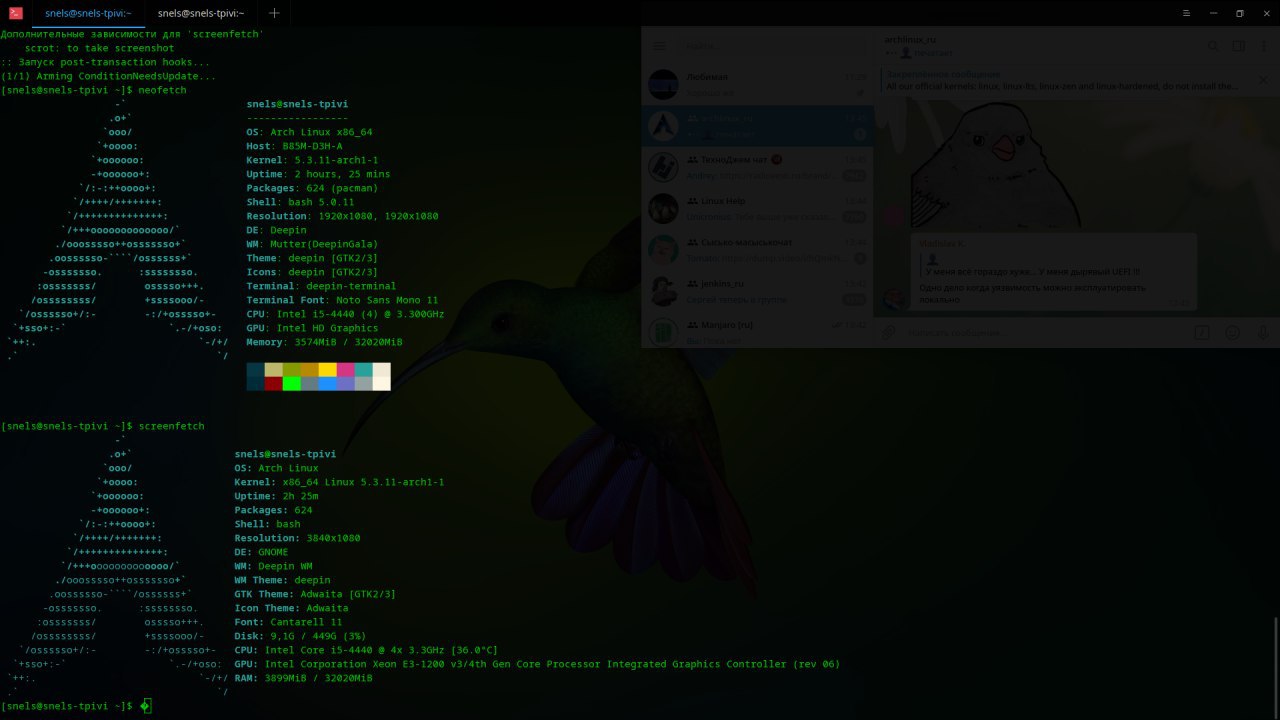Open Telegram chat three-dot options menu

1264,46
